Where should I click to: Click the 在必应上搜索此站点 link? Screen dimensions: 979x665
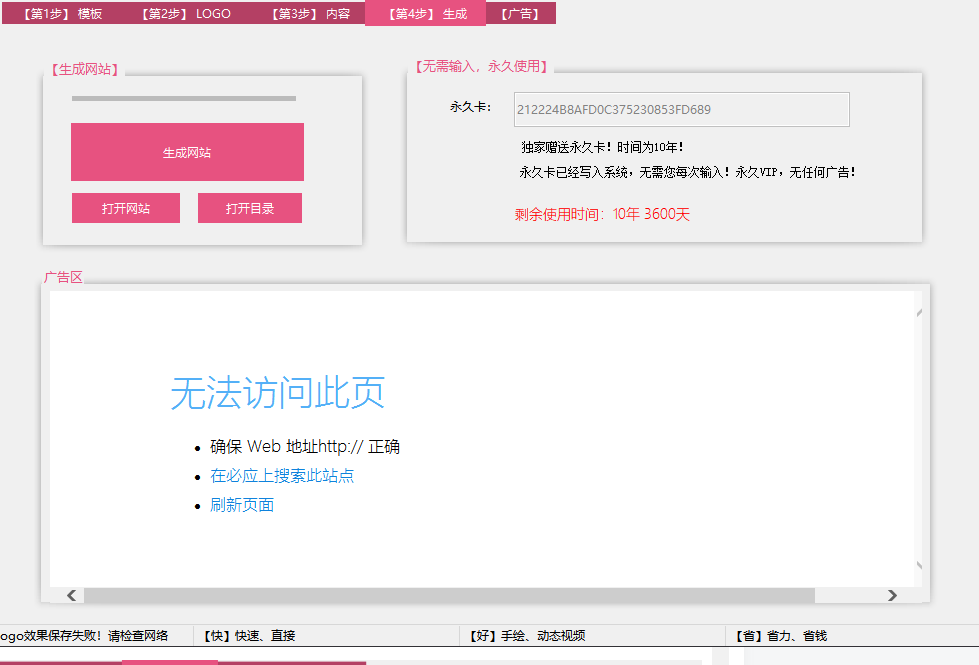(282, 476)
